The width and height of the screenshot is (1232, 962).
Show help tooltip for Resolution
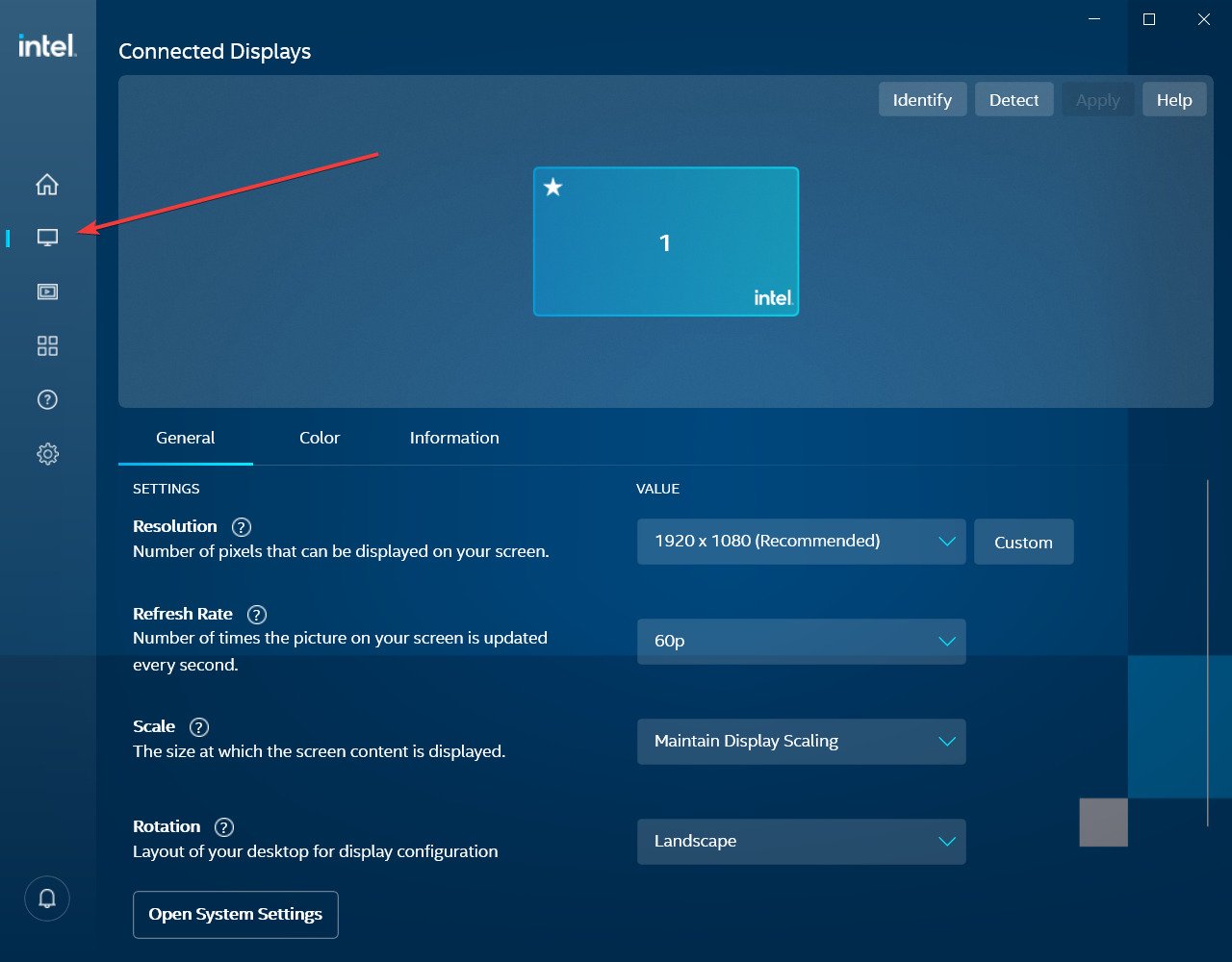[x=242, y=527]
